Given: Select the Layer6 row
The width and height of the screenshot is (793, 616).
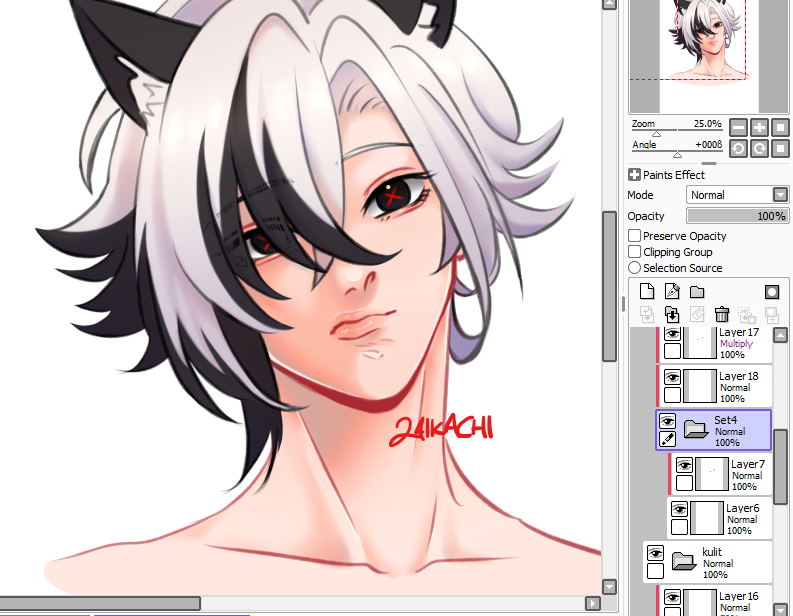Looking at the screenshot, I should click(x=718, y=517).
